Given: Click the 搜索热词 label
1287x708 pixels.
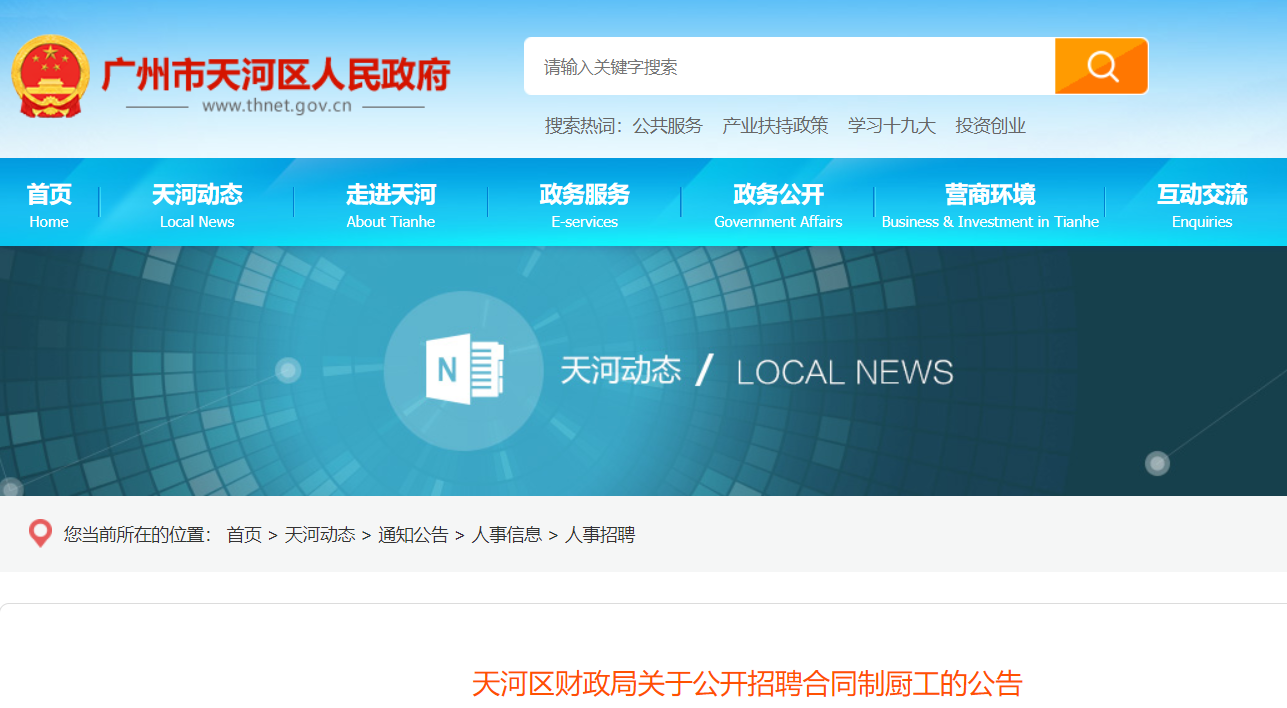Looking at the screenshot, I should pos(584,126).
